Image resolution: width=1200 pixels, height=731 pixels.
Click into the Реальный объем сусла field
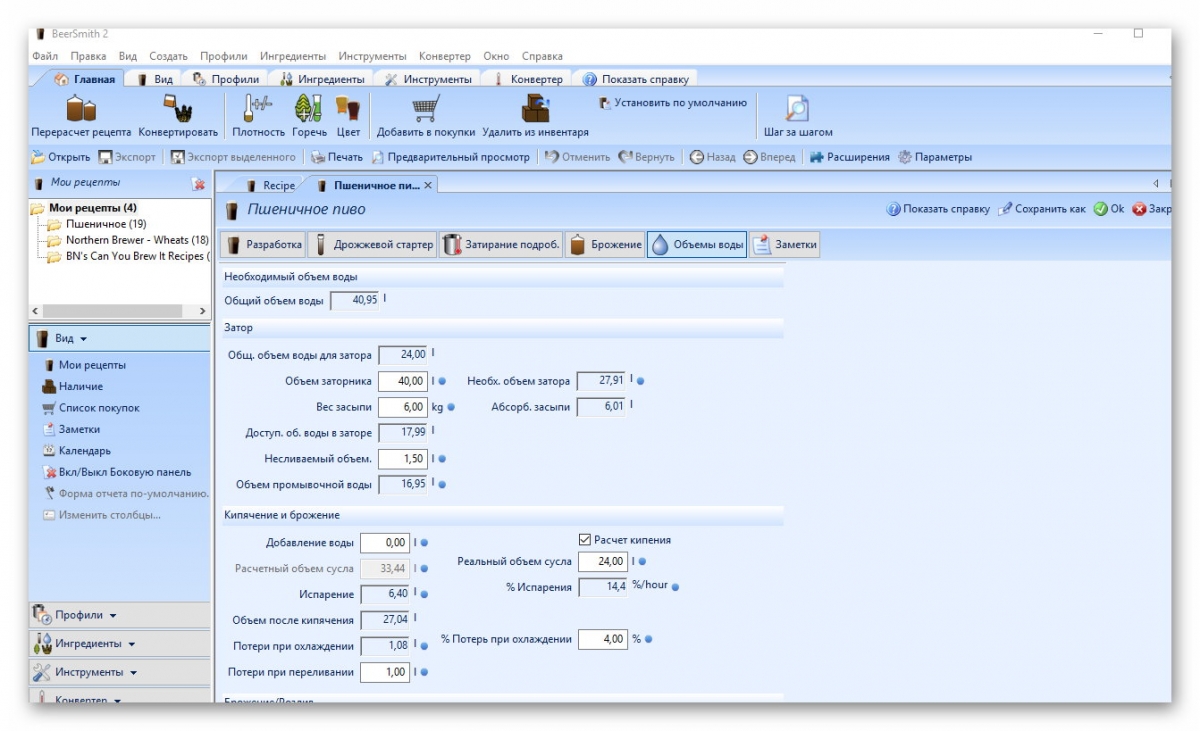[x=603, y=562]
